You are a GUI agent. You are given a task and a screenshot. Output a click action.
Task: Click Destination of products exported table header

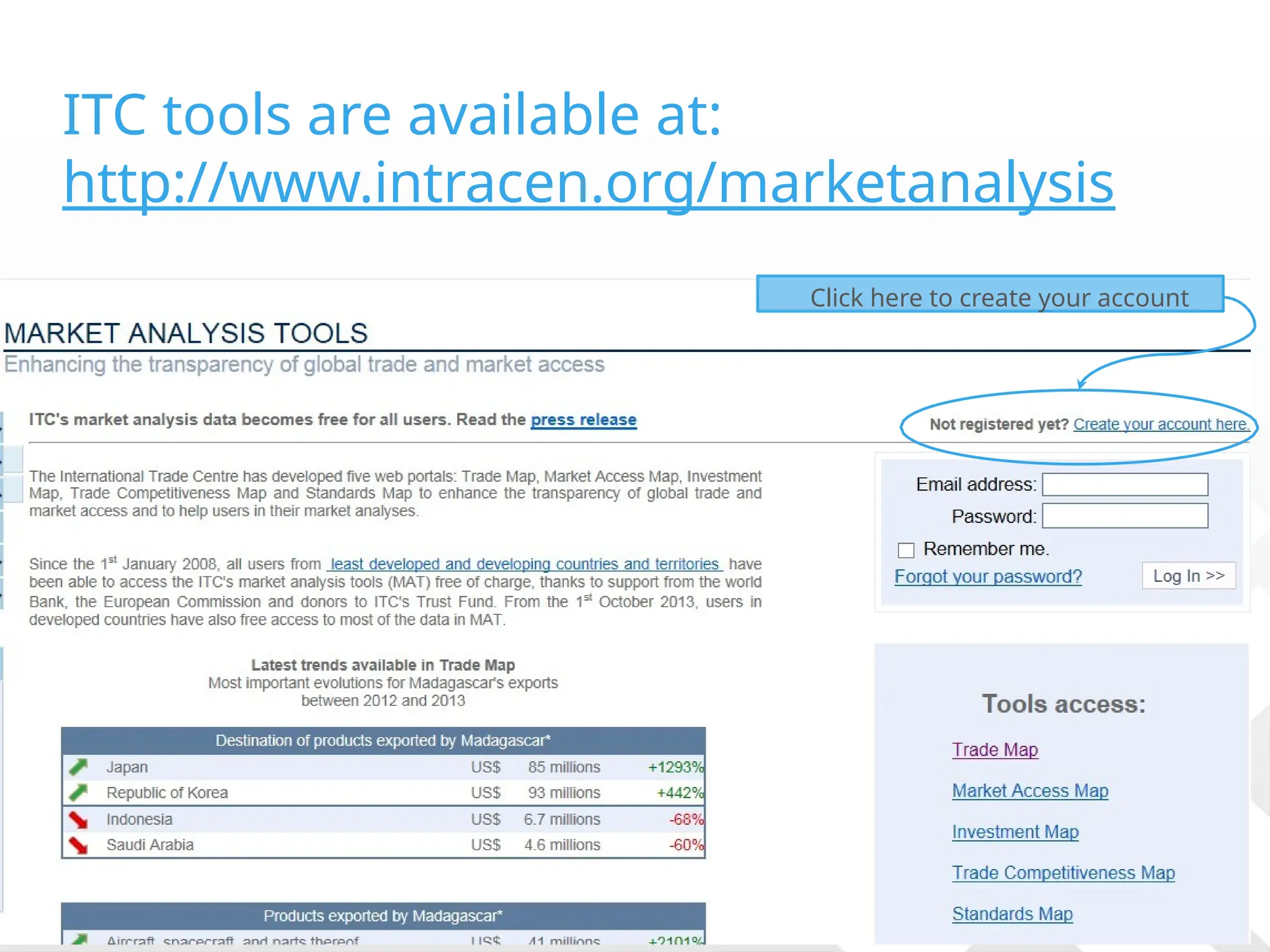[x=383, y=741]
